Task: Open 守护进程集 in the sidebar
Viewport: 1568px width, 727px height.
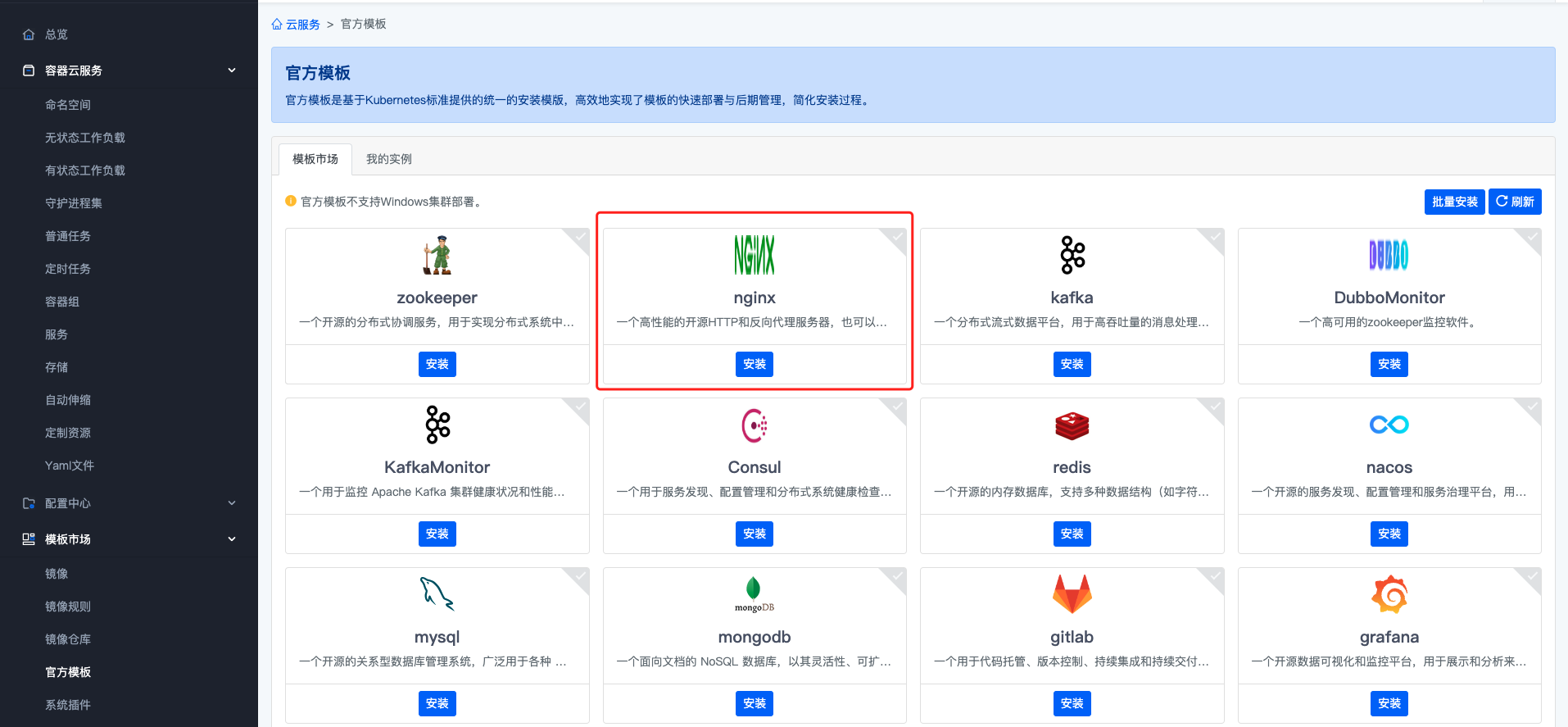Action: click(74, 203)
